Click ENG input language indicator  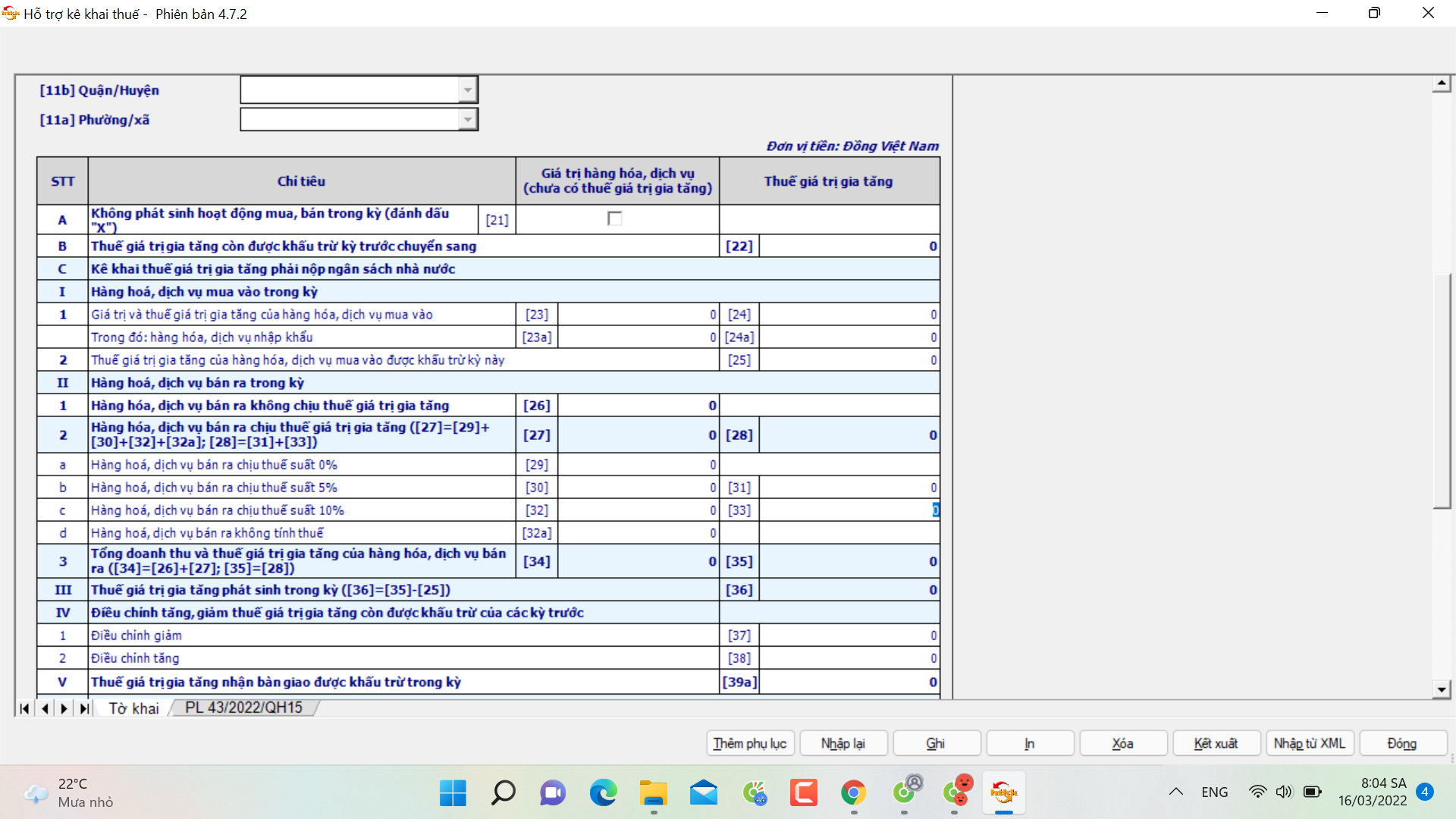(x=1214, y=792)
